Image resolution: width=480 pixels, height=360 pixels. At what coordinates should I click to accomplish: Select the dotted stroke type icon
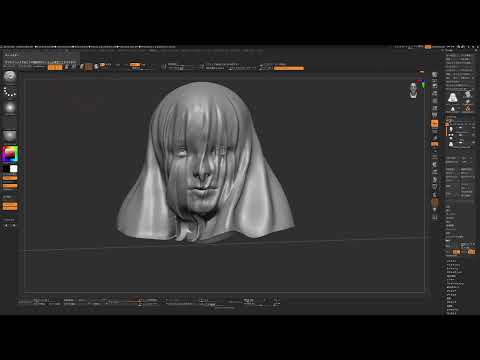(10, 92)
